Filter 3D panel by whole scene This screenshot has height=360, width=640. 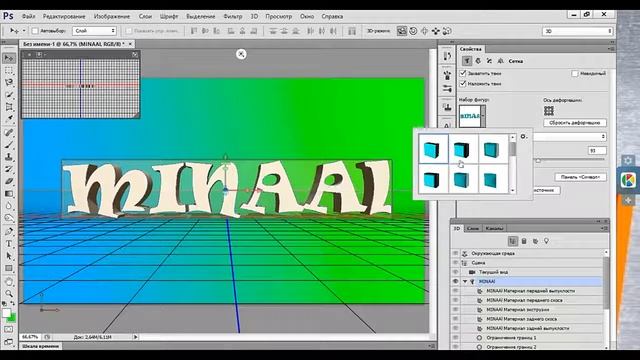coord(513,241)
